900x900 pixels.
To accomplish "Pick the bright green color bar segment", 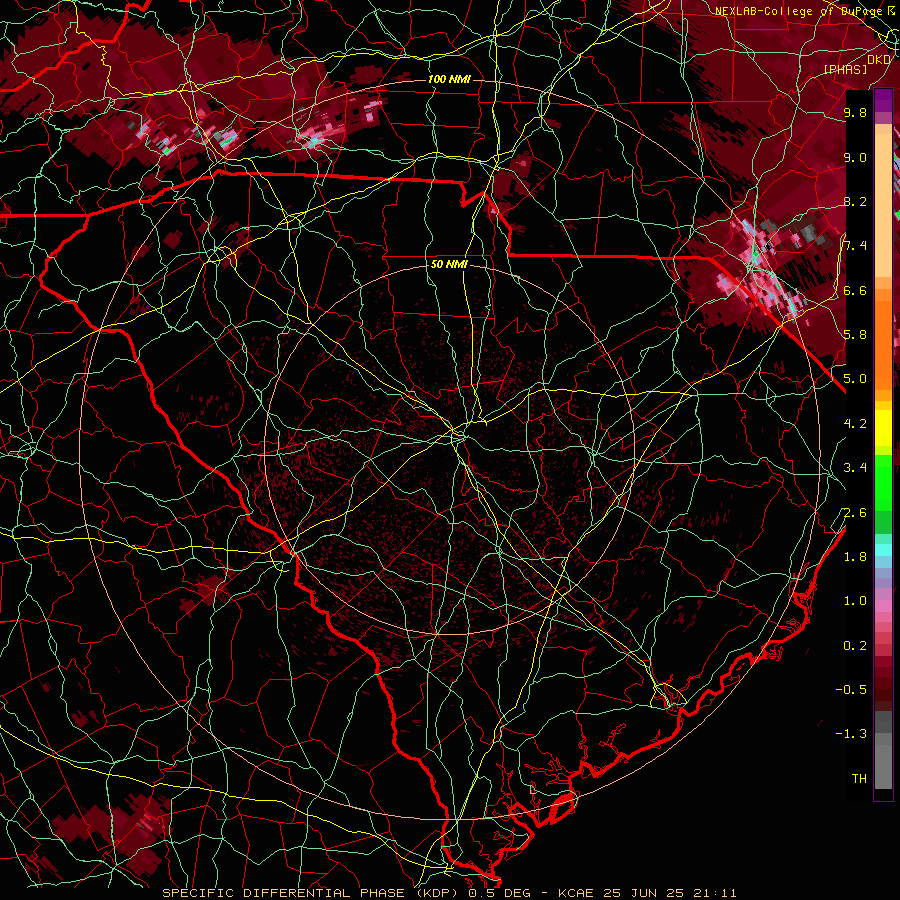I will click(x=883, y=482).
